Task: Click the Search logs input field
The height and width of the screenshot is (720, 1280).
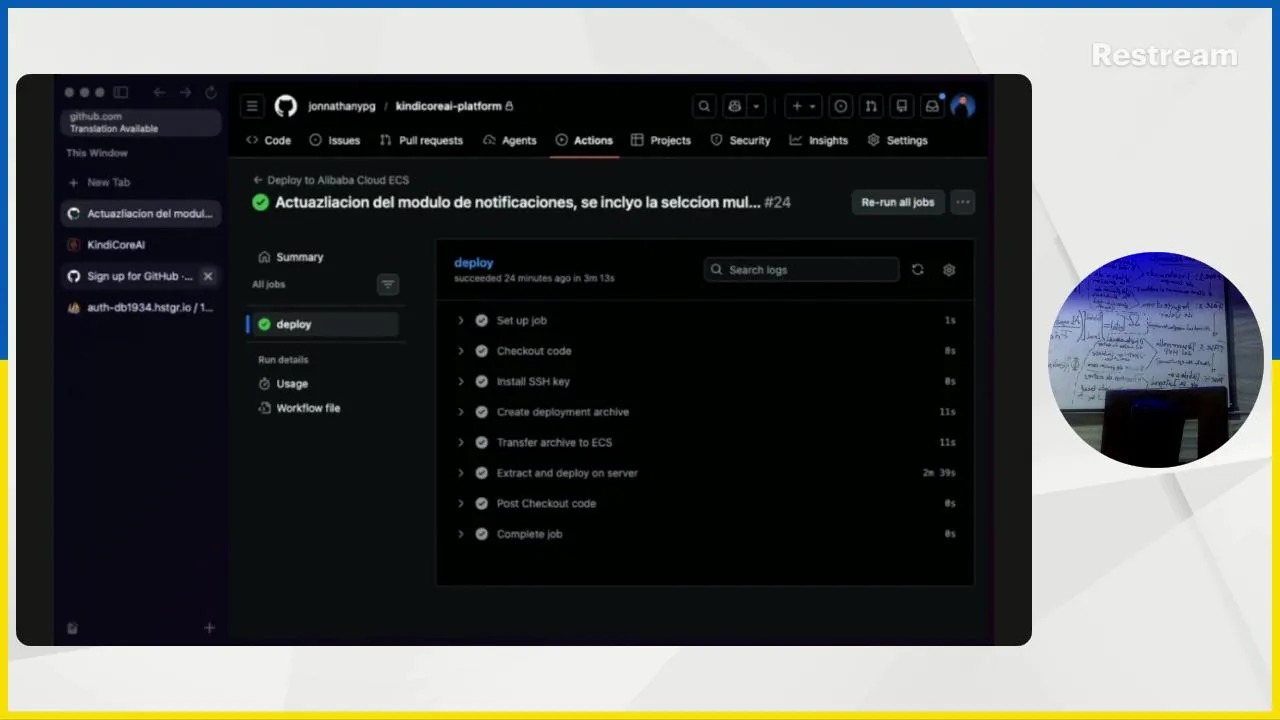Action: tap(801, 270)
